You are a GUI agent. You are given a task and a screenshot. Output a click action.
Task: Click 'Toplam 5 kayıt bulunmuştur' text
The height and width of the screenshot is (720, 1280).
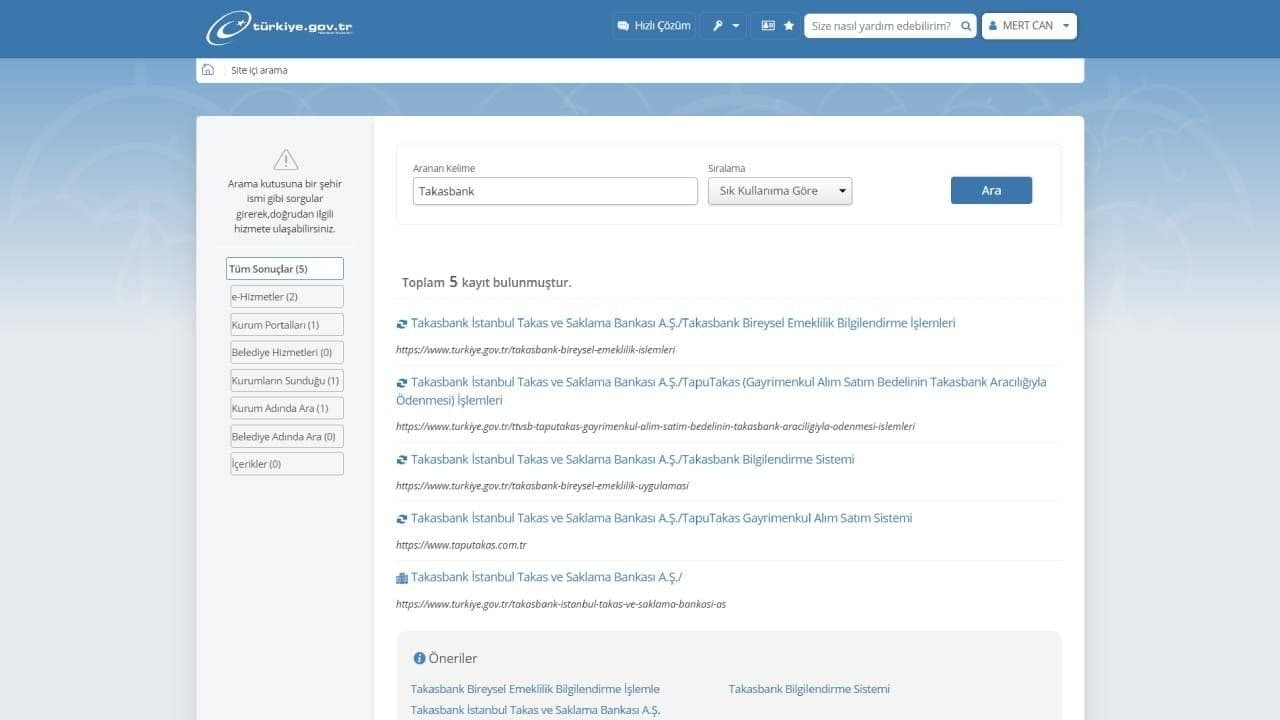[487, 282]
